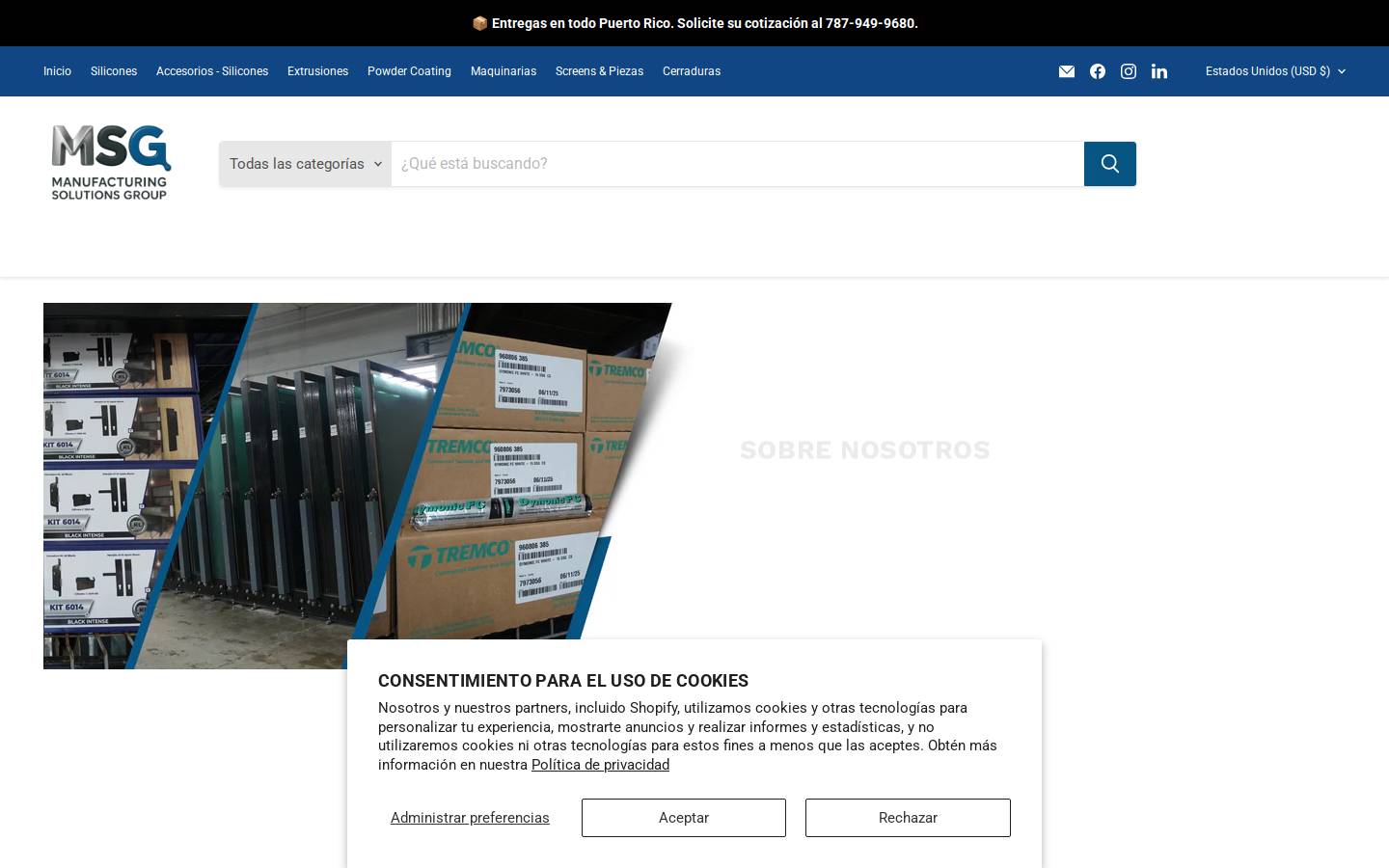Reject cookies with the Rechazar button

pos(908,818)
